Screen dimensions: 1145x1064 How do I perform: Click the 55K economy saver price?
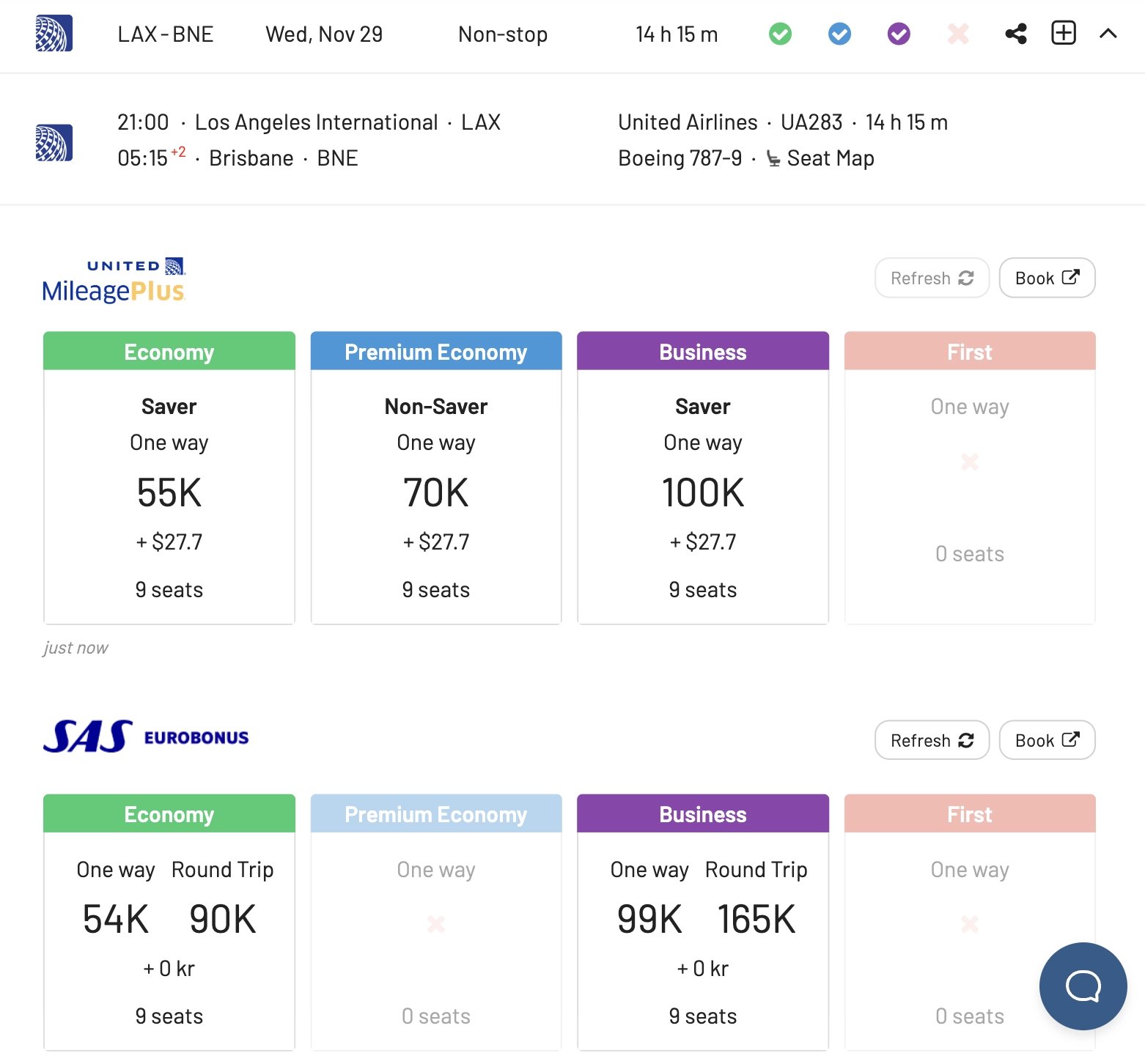169,492
